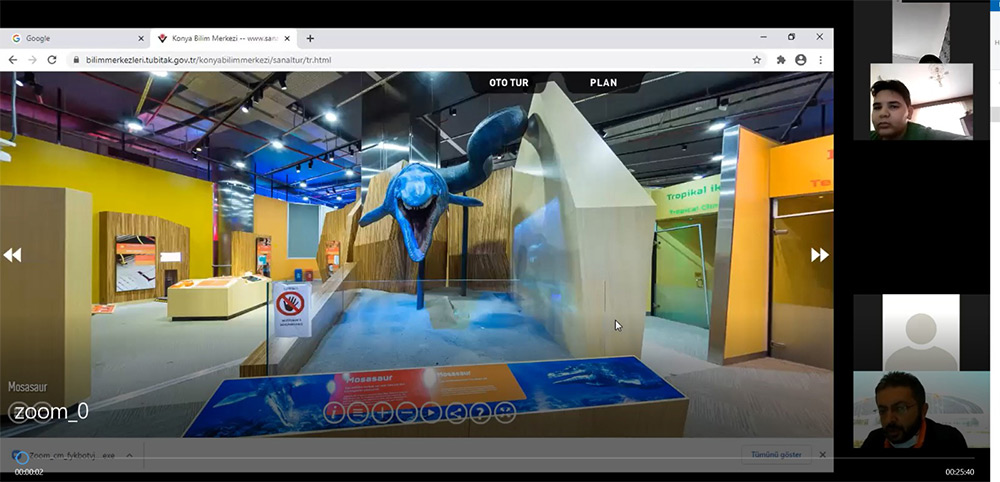Expand options for downloaded Zoom exe file
Screen dimensions: 1000x482
(x=129, y=455)
